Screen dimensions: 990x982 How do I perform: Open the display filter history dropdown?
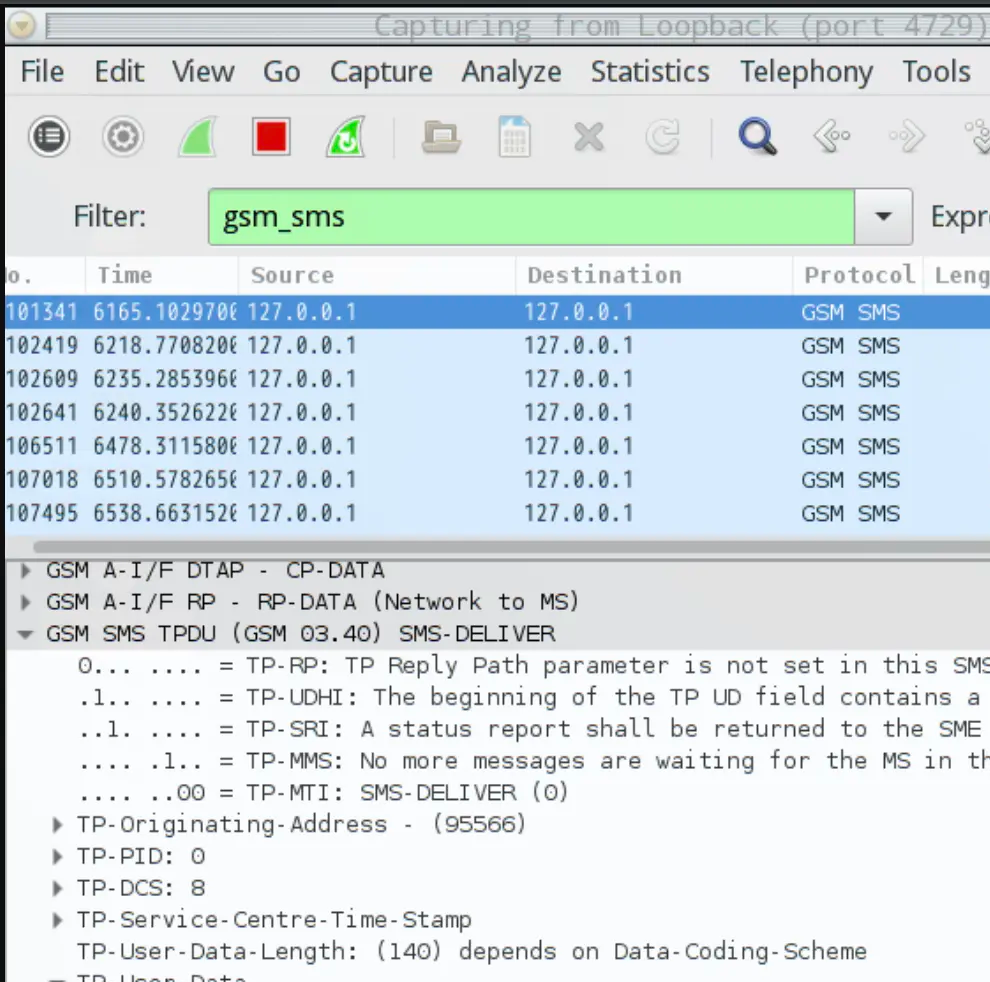coord(882,216)
